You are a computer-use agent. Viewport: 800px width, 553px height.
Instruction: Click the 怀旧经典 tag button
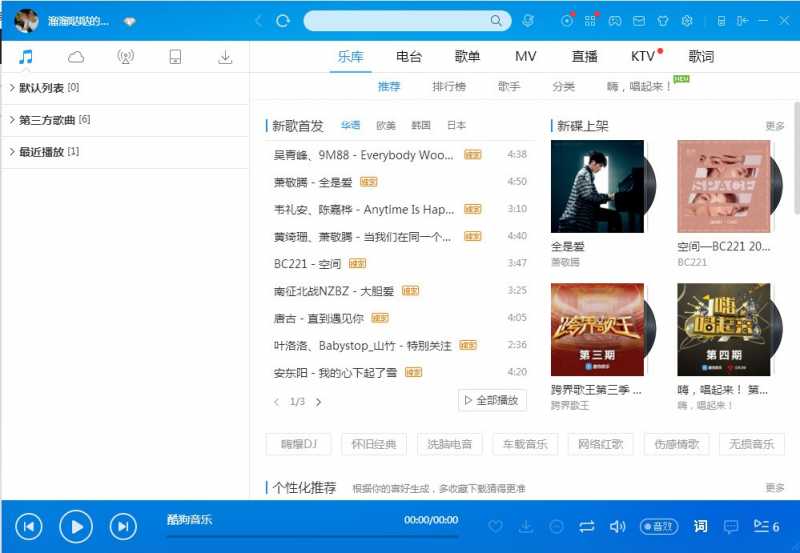(374, 444)
